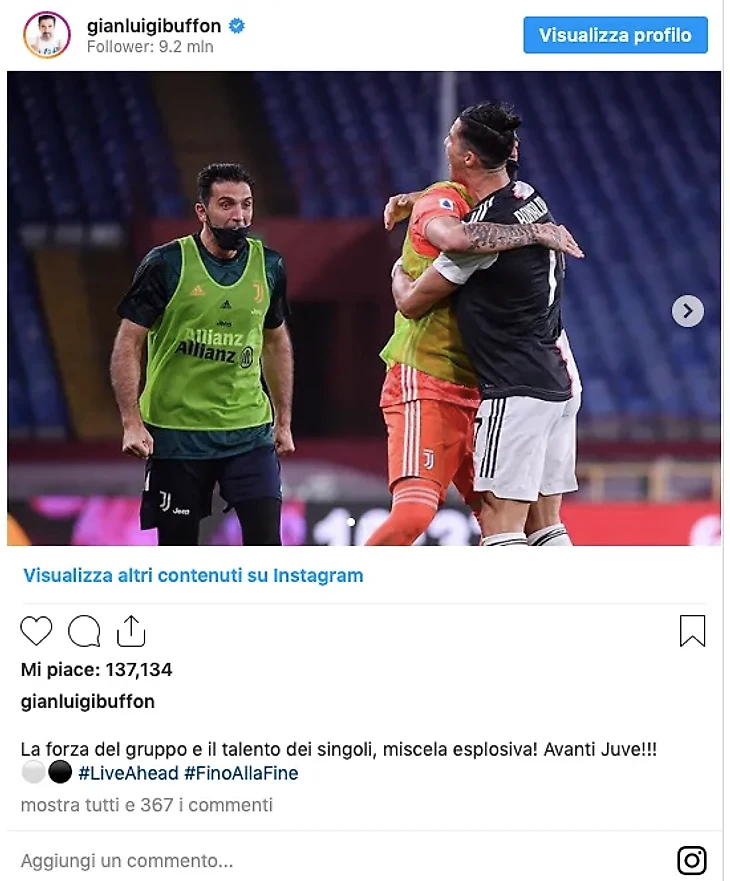Click the carousel position dot on photo
The image size is (730, 881).
pyautogui.click(x=351, y=522)
